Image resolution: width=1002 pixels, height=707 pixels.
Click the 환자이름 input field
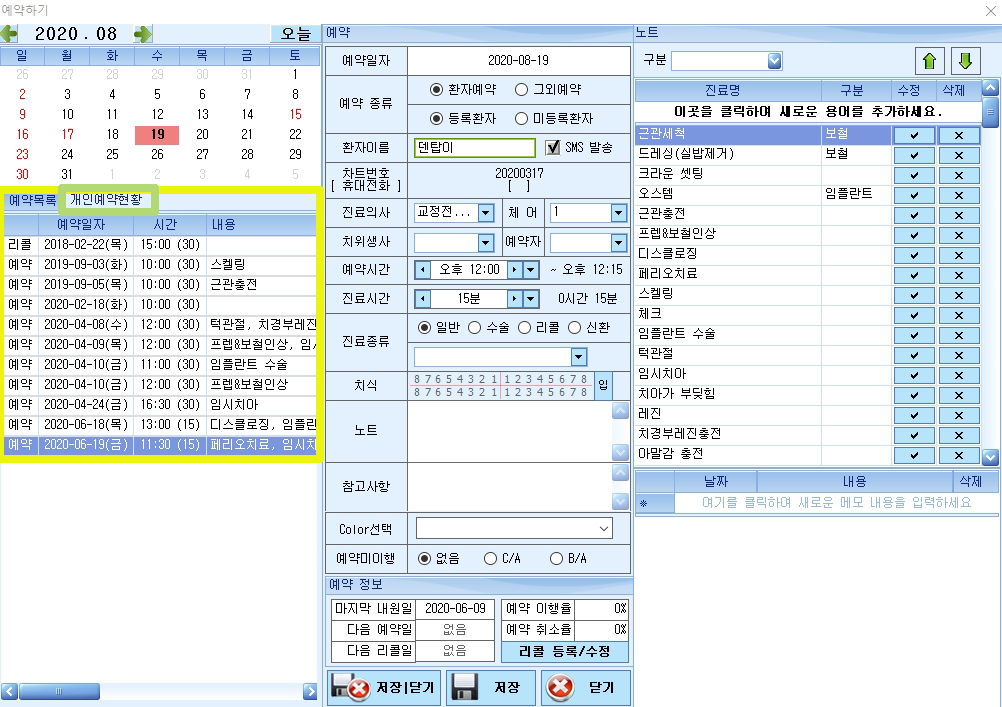coord(475,148)
